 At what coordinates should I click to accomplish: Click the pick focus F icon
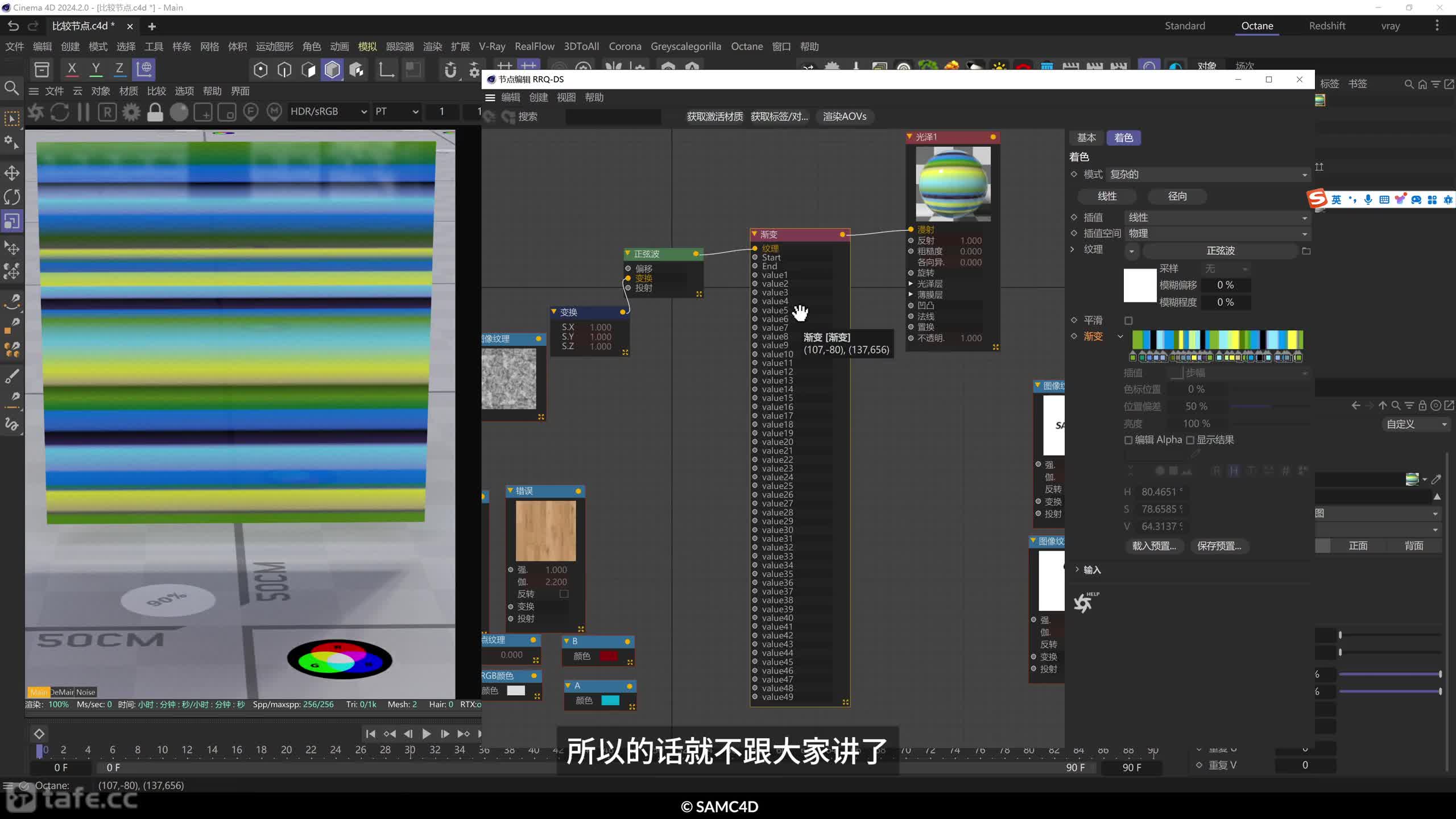[251, 112]
